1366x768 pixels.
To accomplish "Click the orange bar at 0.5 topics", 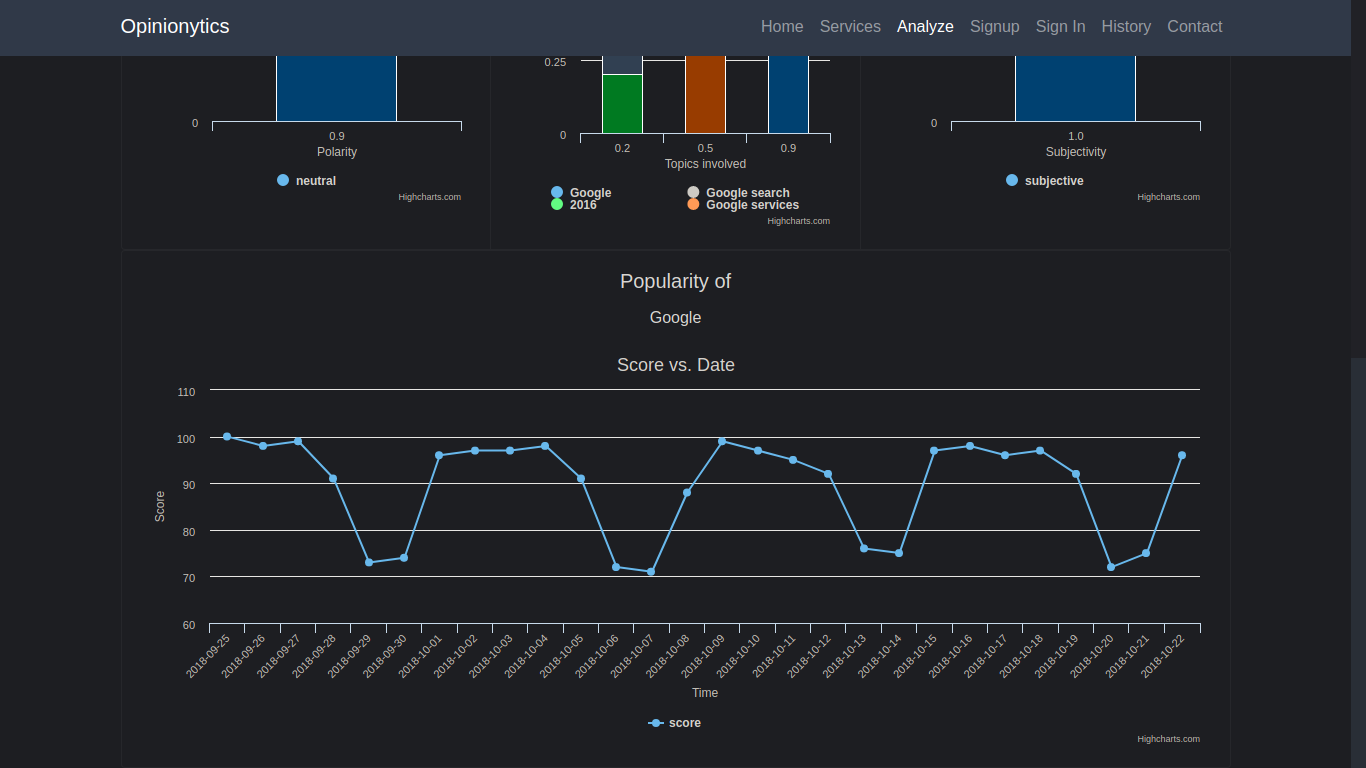I will (x=705, y=95).
